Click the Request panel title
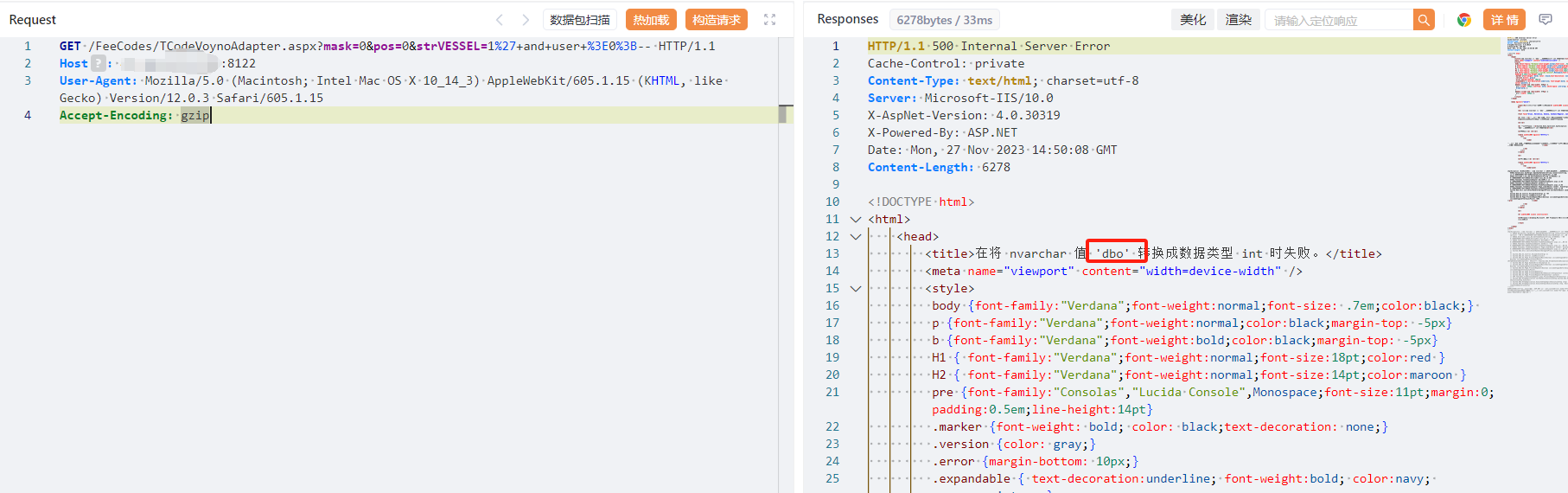The width and height of the screenshot is (1568, 493). pos(33,20)
